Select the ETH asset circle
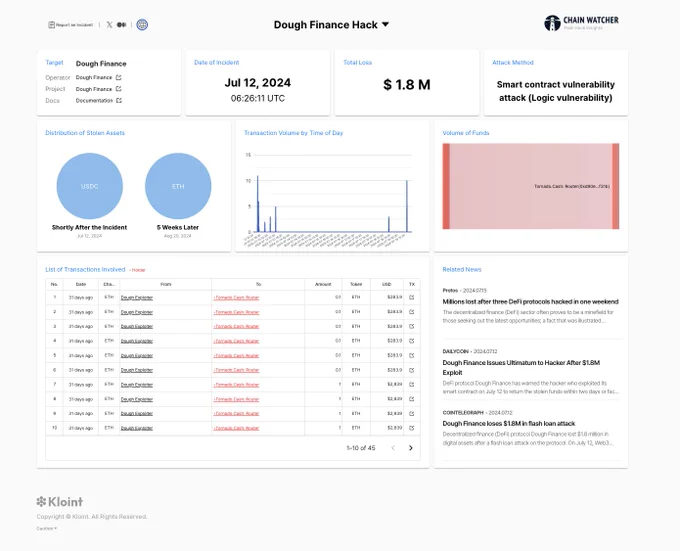This screenshot has height=551, width=680. pyautogui.click(x=178, y=186)
